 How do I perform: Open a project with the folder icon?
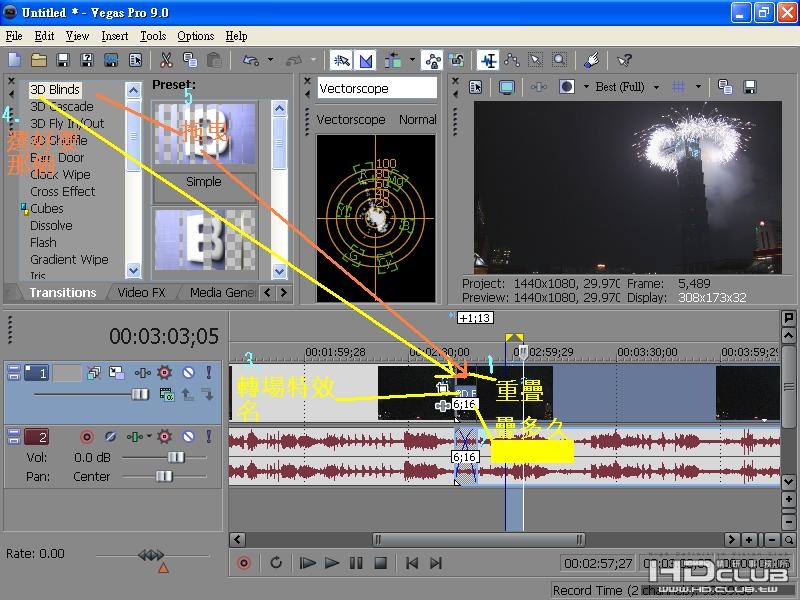click(x=39, y=60)
